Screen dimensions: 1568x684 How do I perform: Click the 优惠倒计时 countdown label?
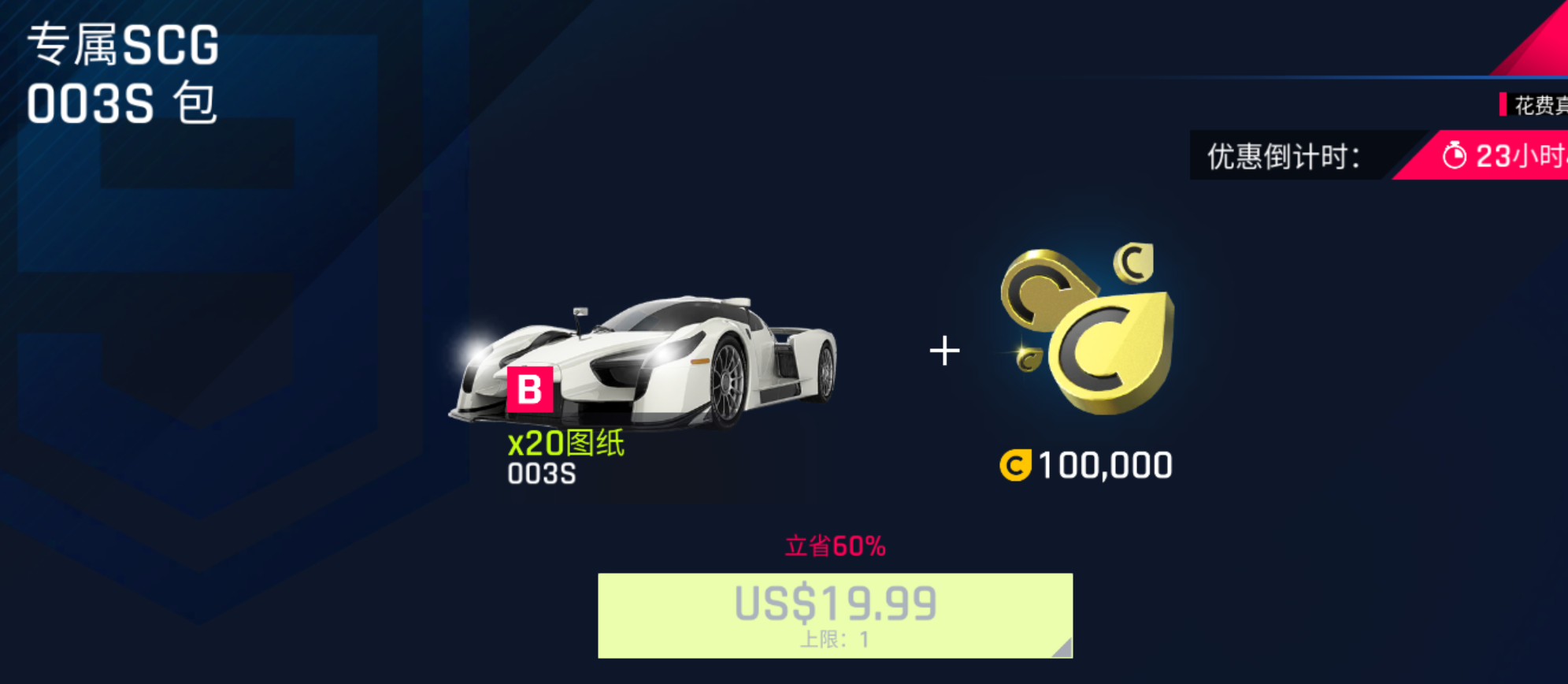click(1284, 156)
